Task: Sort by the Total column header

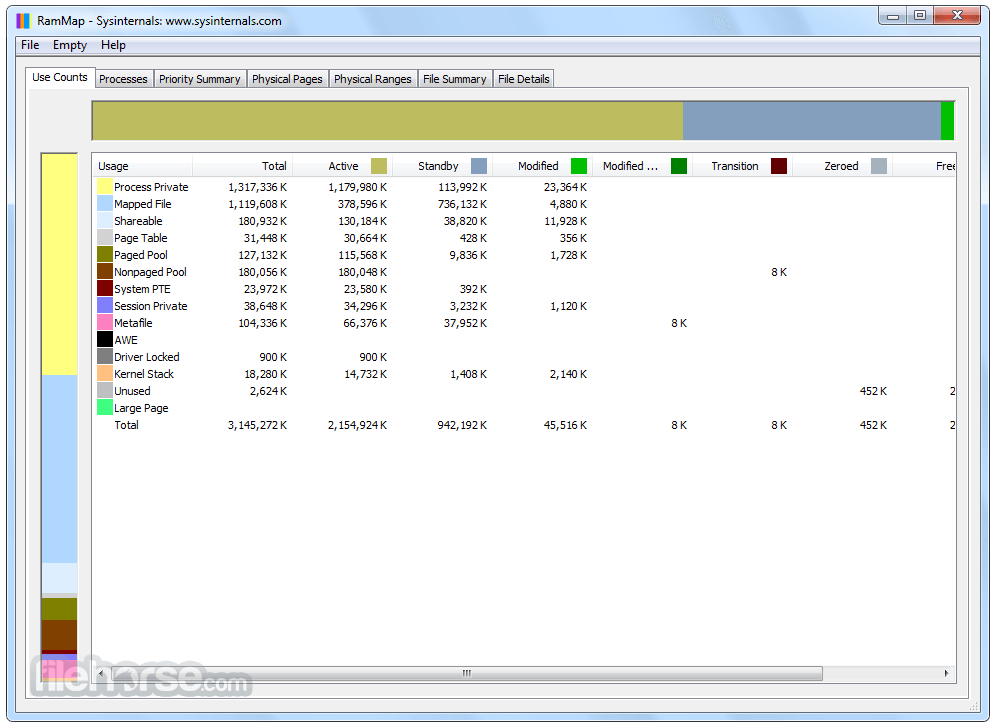Action: coord(242,166)
